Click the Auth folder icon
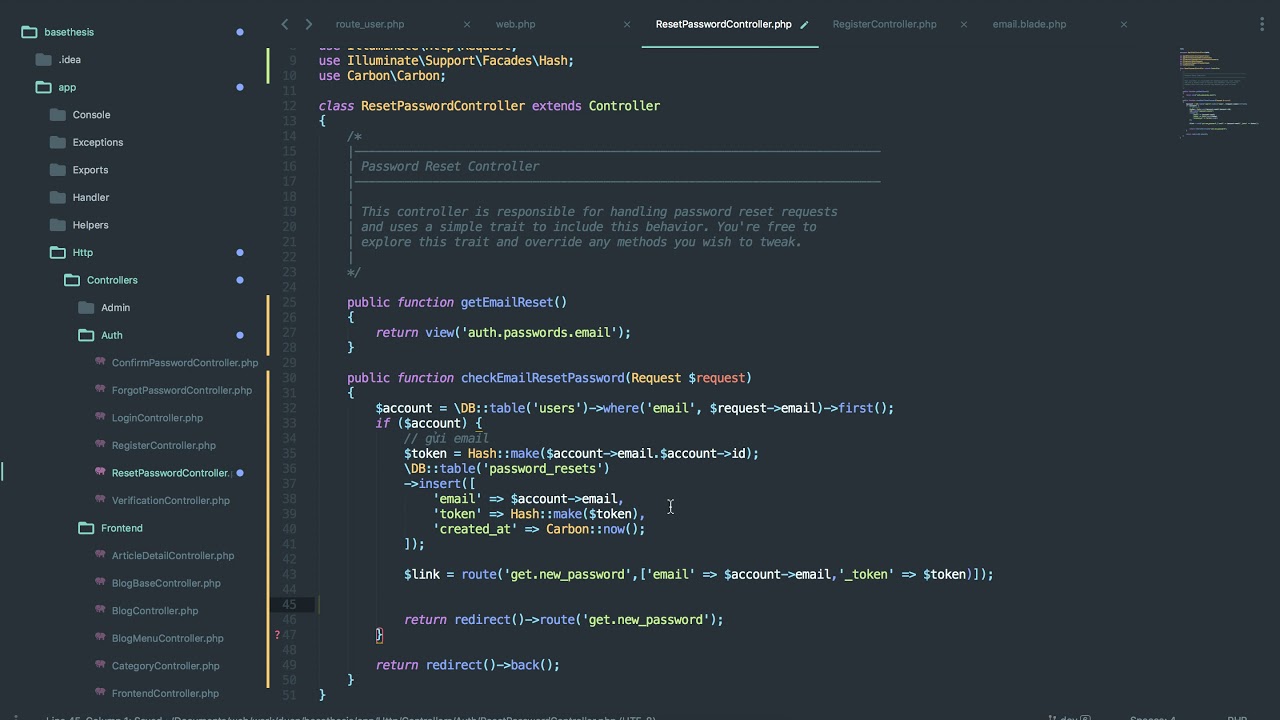The width and height of the screenshot is (1280, 720). click(x=86, y=335)
